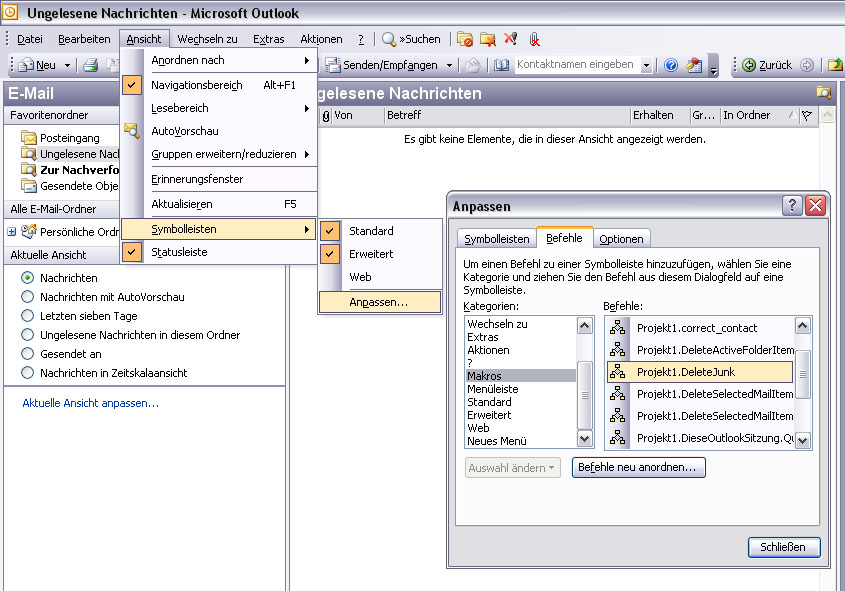The width and height of the screenshot is (845, 591).
Task: Open the Auswahl ändern dropdown button
Action: point(512,468)
